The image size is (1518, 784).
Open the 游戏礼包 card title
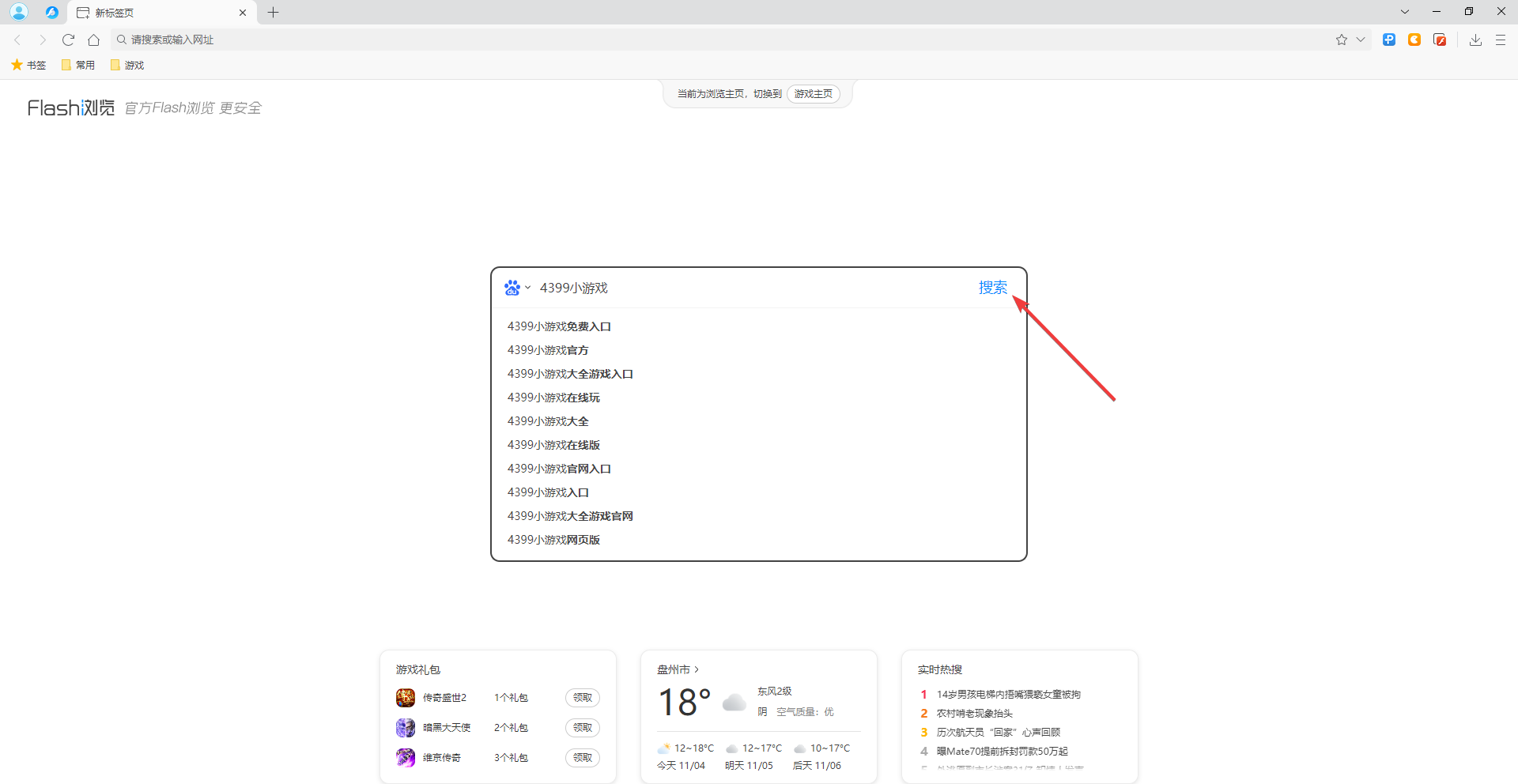point(418,669)
